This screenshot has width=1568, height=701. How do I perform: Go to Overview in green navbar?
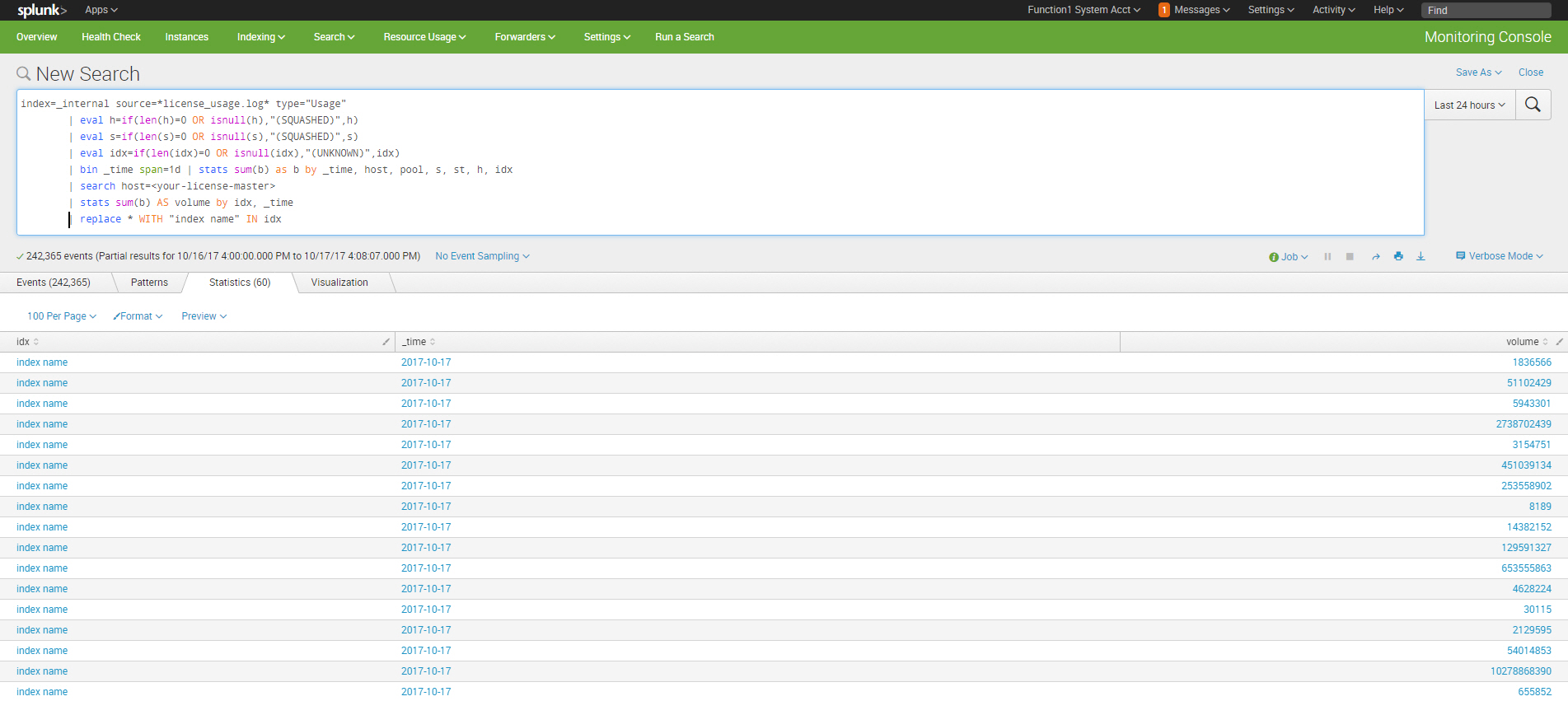[x=37, y=37]
